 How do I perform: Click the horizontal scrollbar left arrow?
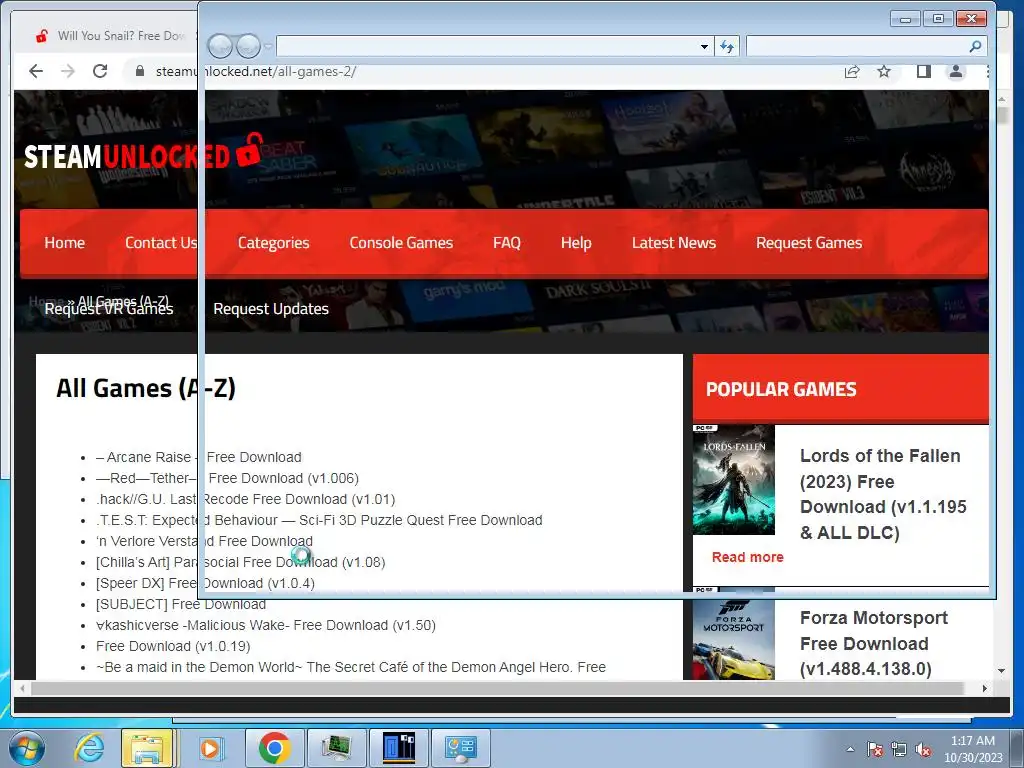tap(23, 688)
